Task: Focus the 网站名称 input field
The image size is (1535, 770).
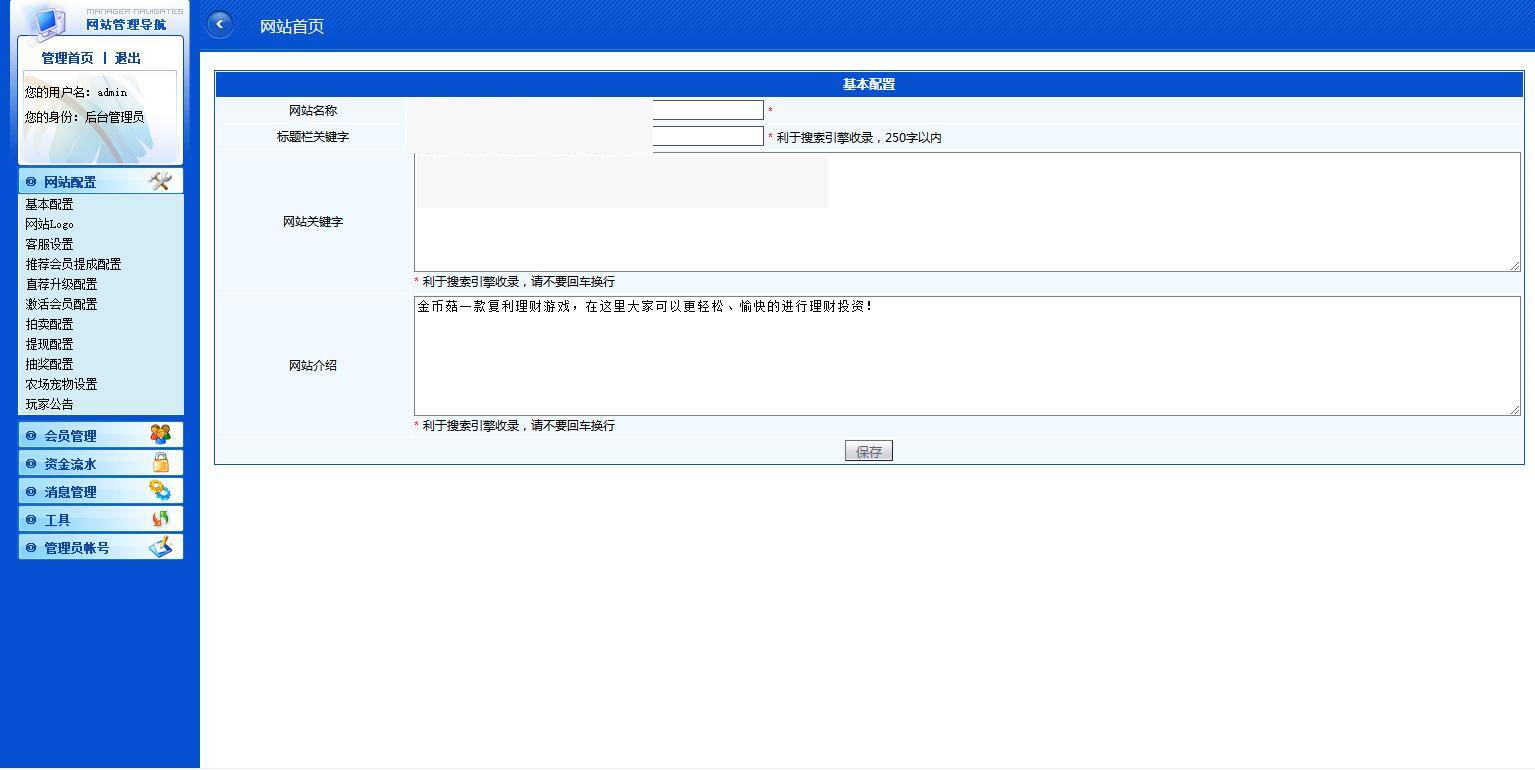Action: 706,110
